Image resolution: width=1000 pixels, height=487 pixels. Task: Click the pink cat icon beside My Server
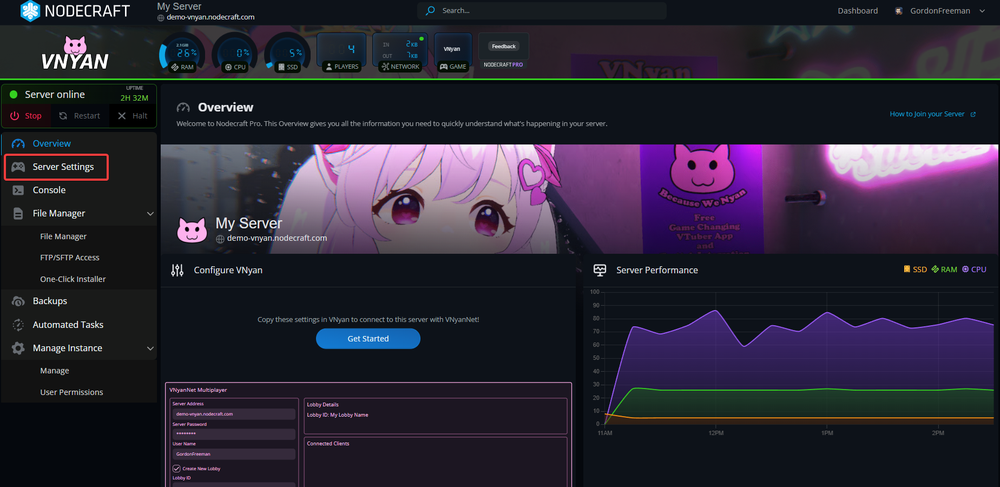pos(191,230)
